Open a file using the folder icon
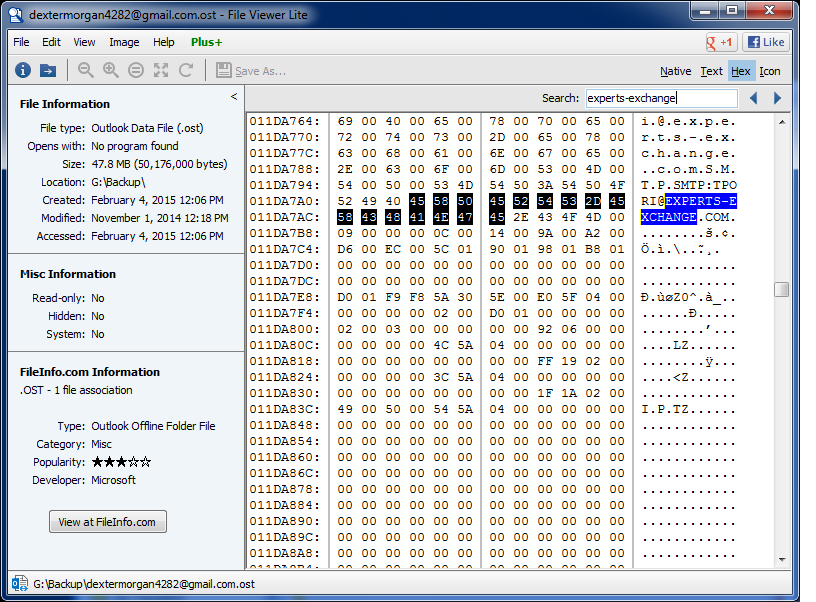Viewport: 816px width, 602px height. [48, 70]
